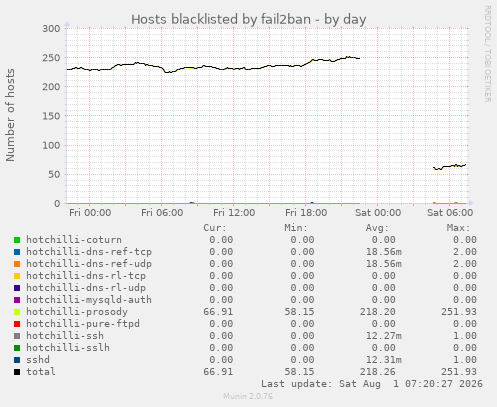Select the sshd legend label

click(38, 360)
